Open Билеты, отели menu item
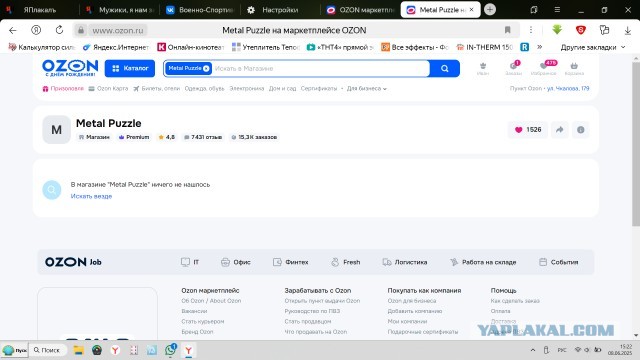Screen dimensions: 640x360 point(156,89)
